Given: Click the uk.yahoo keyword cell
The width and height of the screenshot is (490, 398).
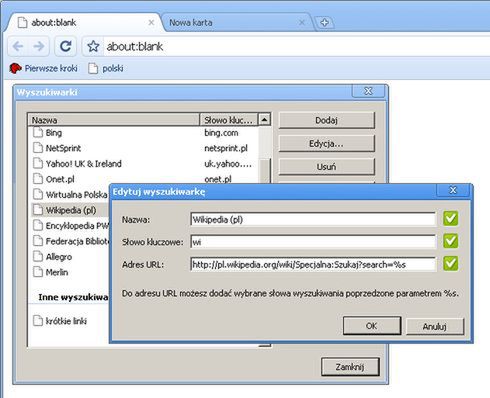Looking at the screenshot, I should [x=228, y=164].
